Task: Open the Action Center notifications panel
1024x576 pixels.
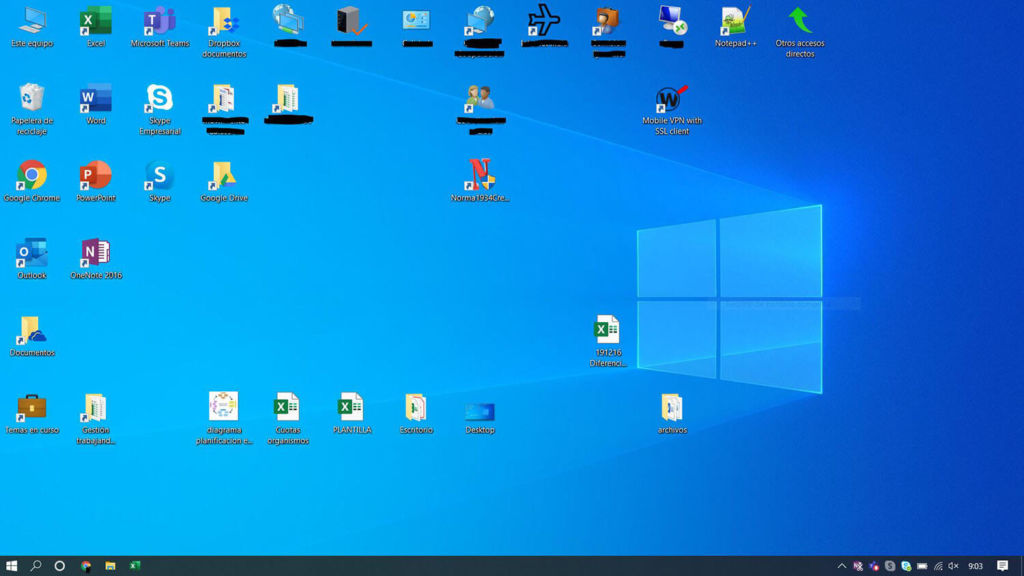Action: (x=1003, y=566)
